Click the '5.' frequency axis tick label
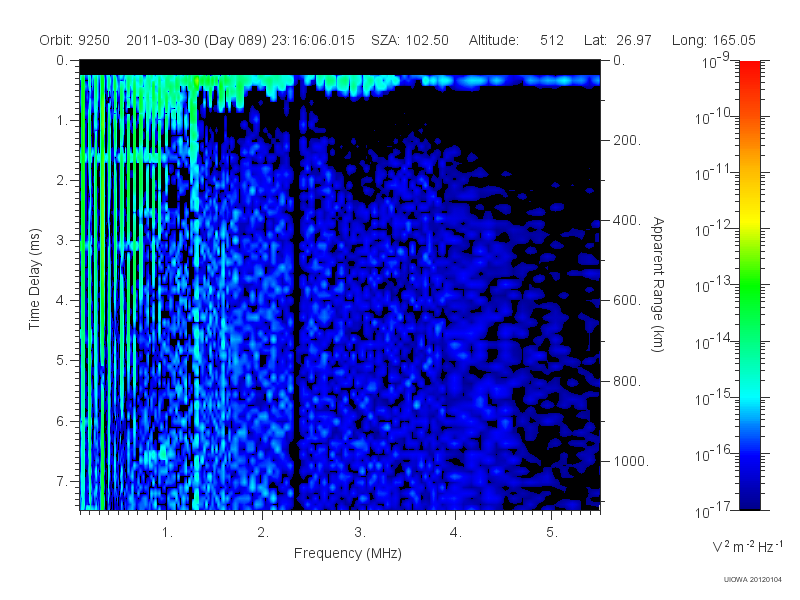The height and width of the screenshot is (600, 800). click(552, 533)
